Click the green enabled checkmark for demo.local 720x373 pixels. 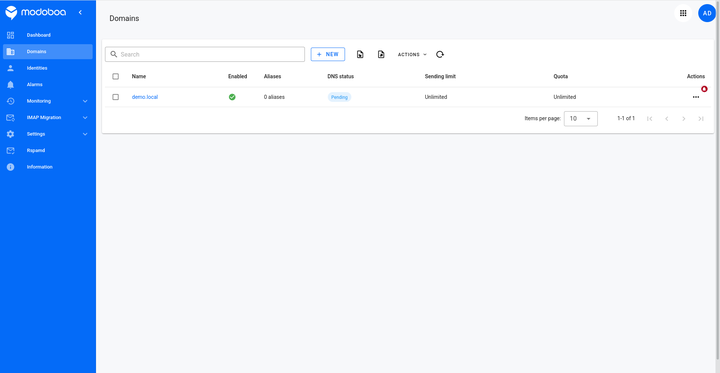click(x=232, y=97)
